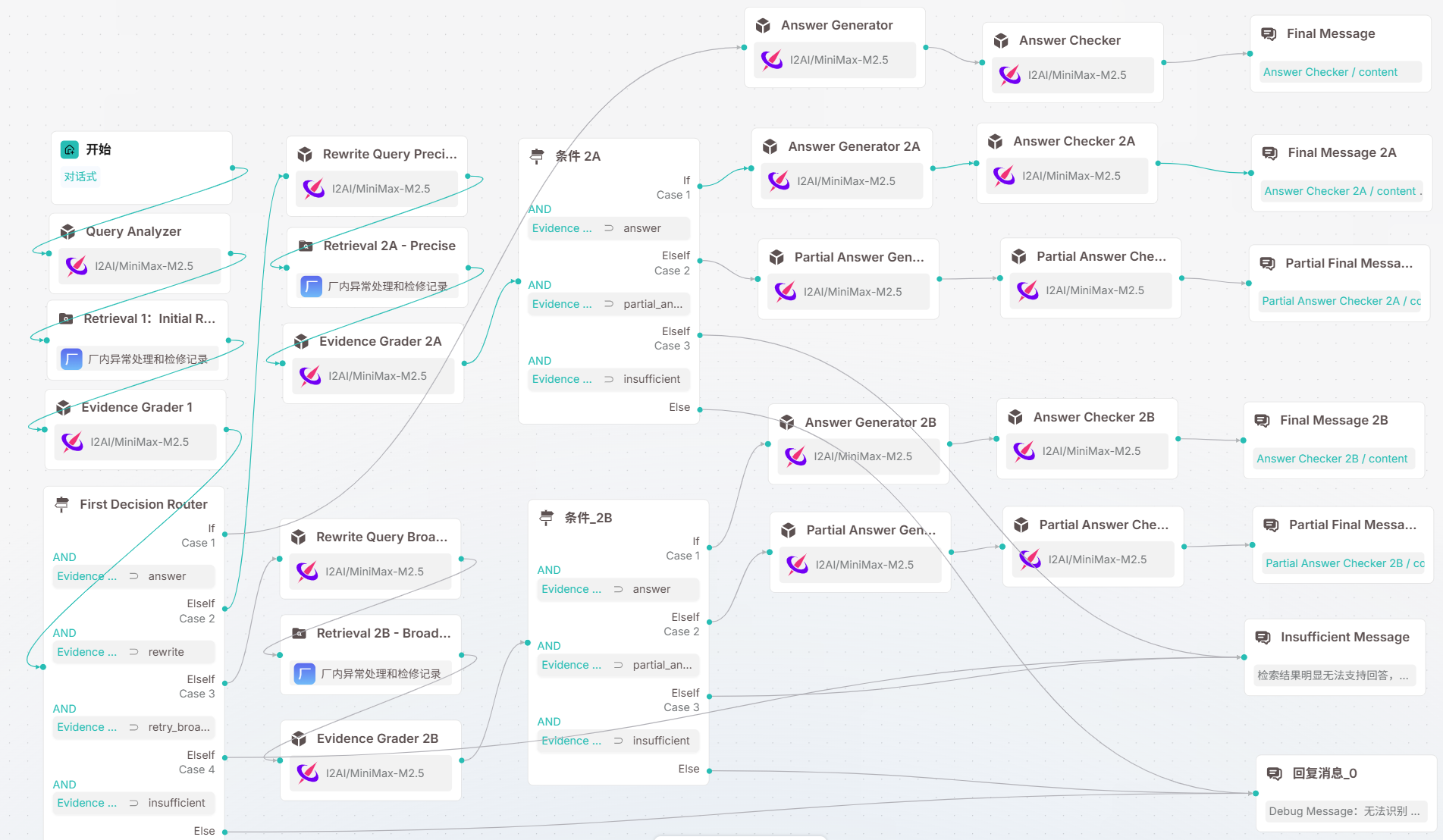Click 'Answer Checker 2B / content' variable text
1443x840 pixels.
(1332, 459)
